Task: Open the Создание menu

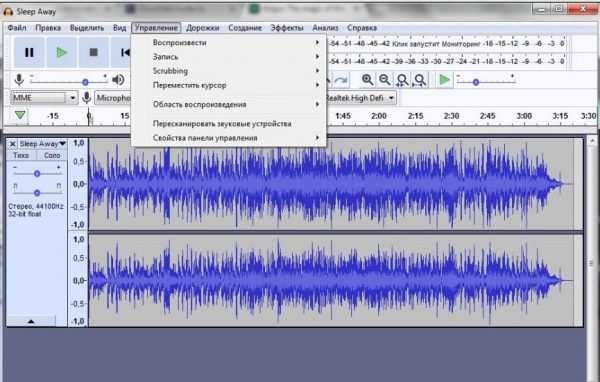Action: 245,28
